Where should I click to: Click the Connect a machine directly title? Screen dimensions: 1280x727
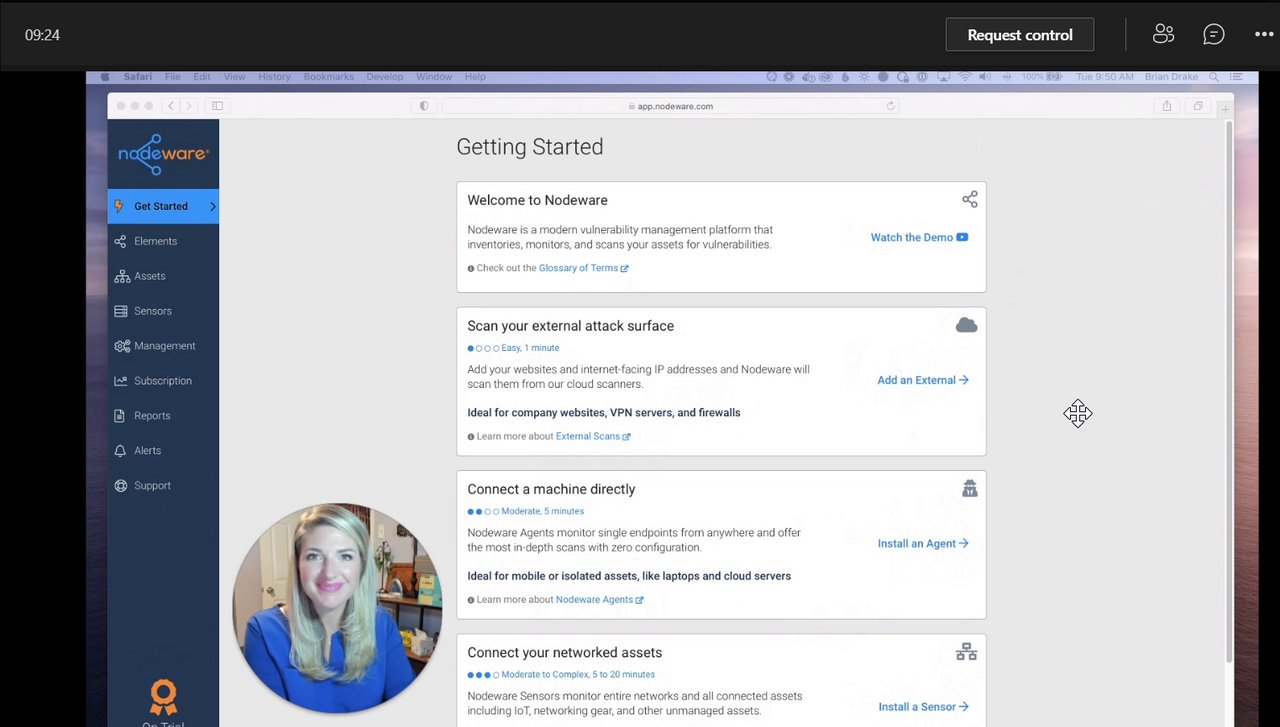551,489
